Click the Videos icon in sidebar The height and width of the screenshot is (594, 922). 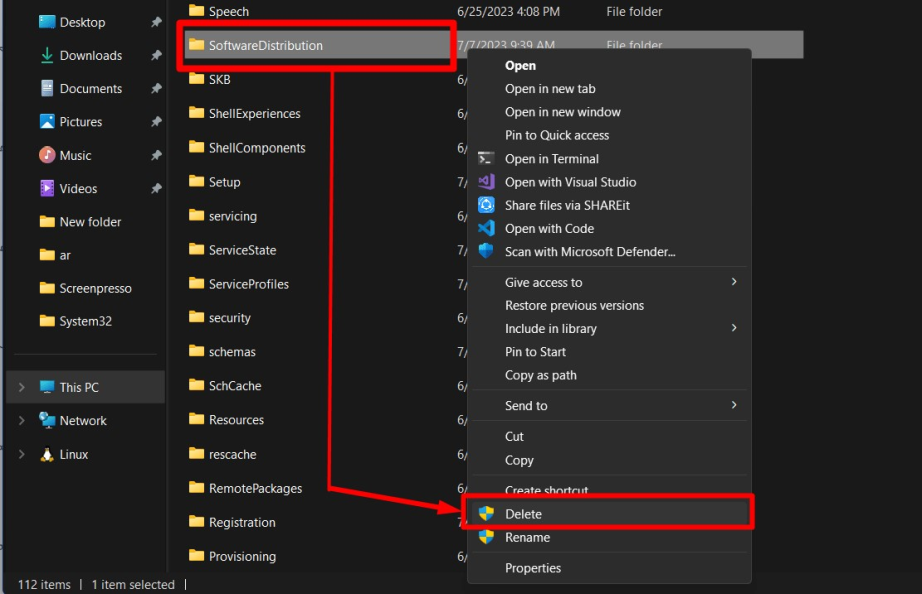[x=47, y=188]
